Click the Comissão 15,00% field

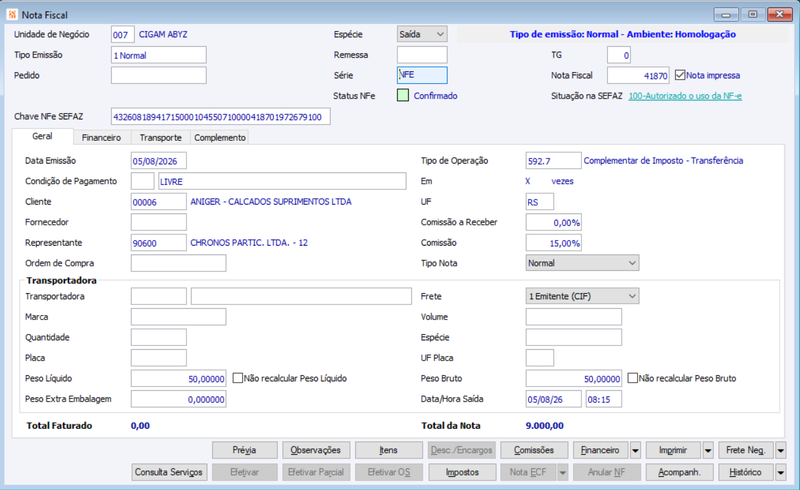tap(554, 243)
